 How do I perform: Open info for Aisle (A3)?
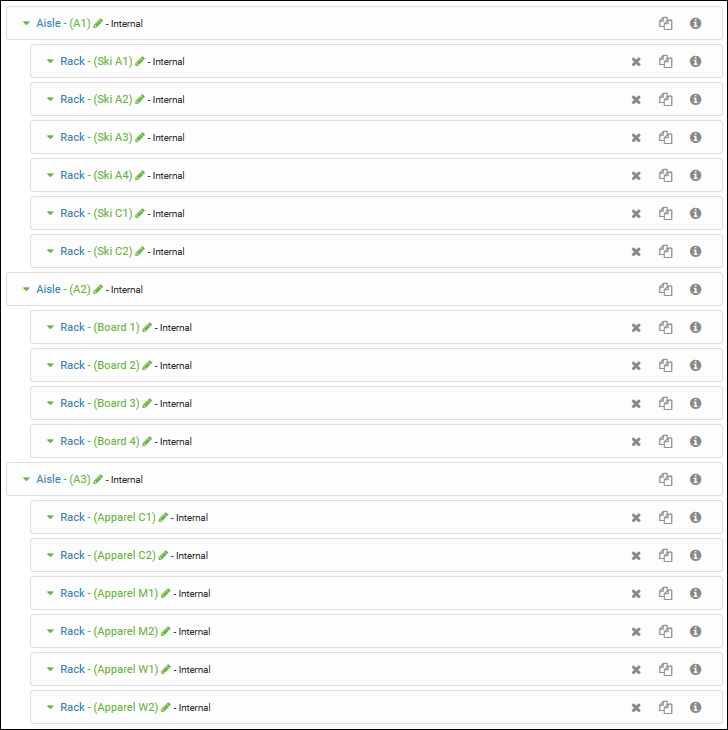(x=695, y=479)
